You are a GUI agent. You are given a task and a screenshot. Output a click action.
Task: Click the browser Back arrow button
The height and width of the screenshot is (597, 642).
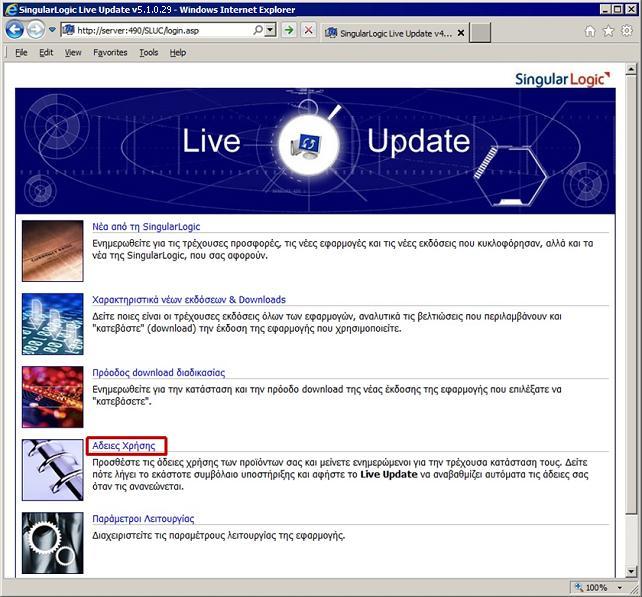(x=15, y=30)
